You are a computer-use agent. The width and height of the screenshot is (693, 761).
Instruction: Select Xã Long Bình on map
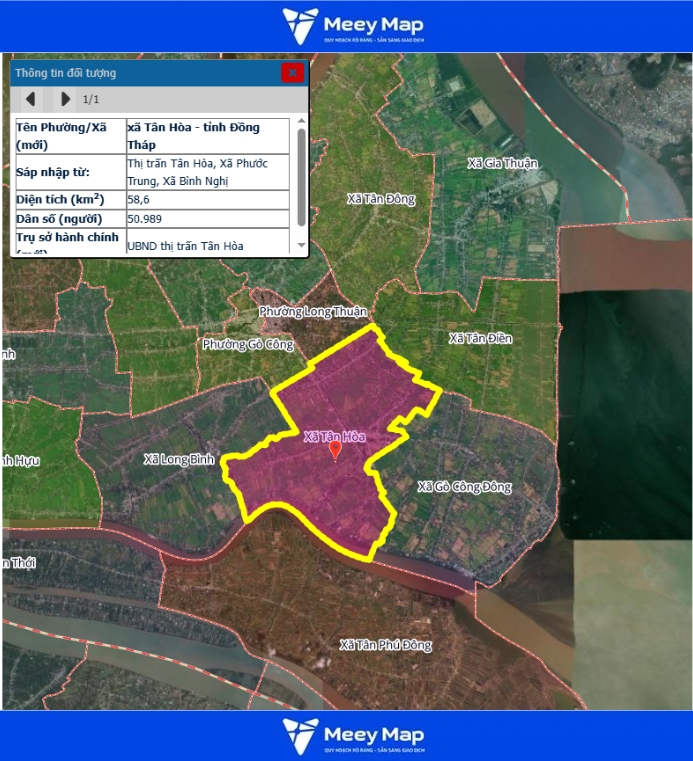179,459
